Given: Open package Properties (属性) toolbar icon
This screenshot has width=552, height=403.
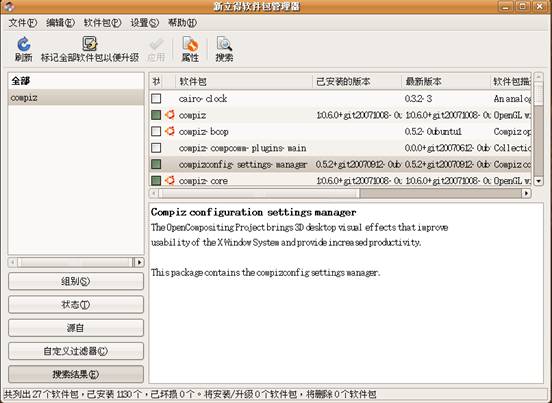Looking at the screenshot, I should 190,44.
